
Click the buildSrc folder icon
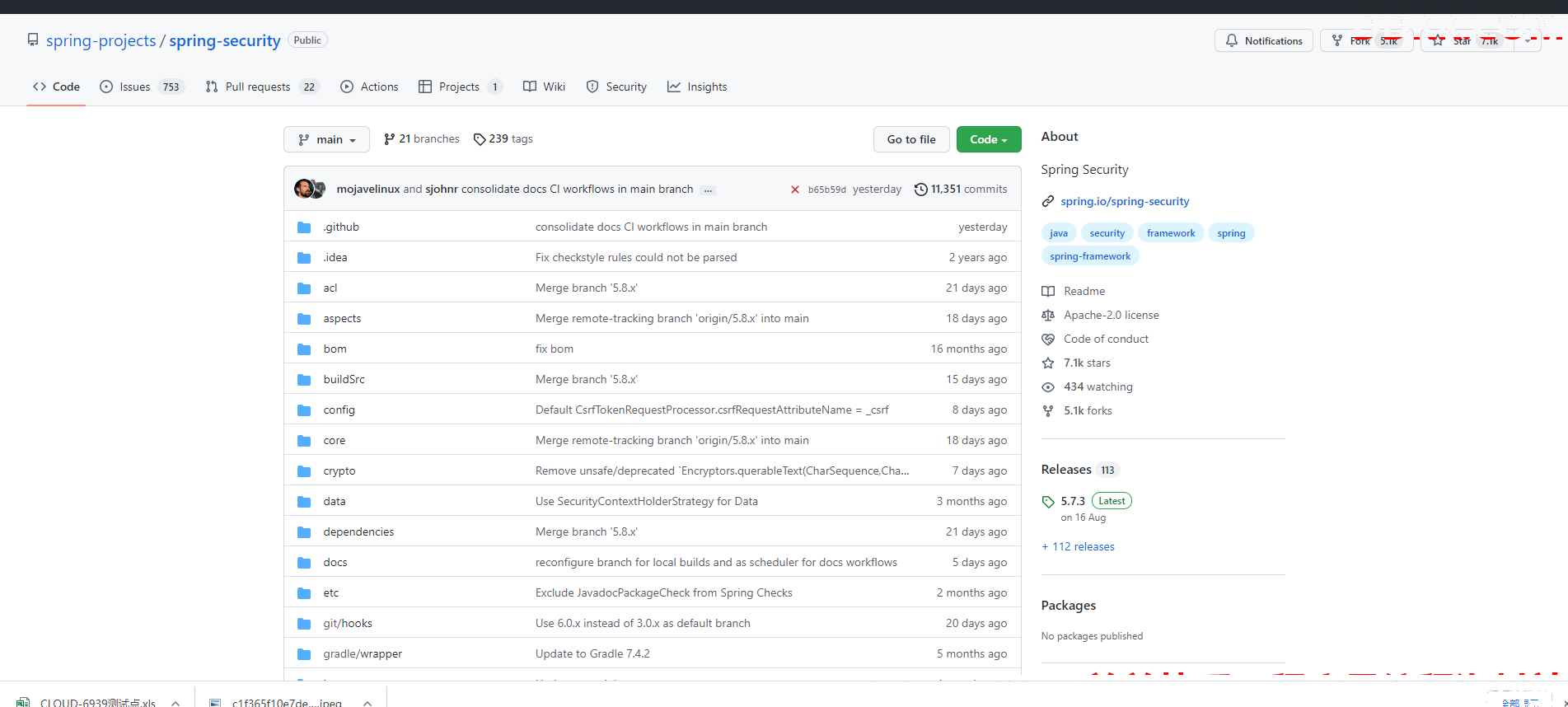304,380
